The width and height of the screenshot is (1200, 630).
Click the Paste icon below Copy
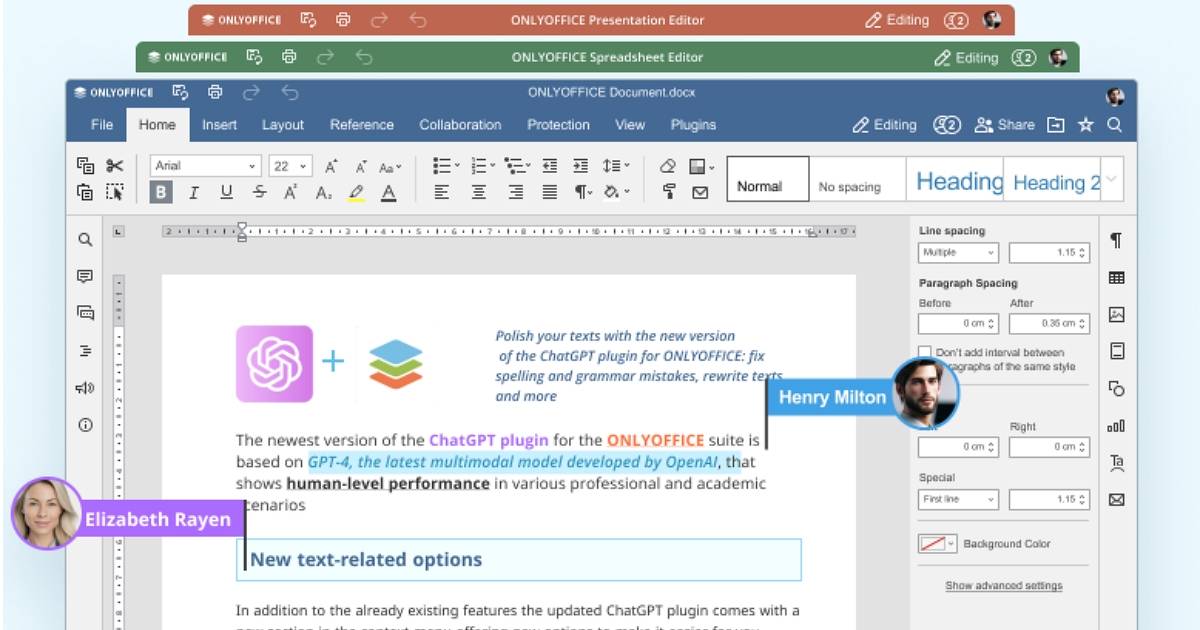85,192
